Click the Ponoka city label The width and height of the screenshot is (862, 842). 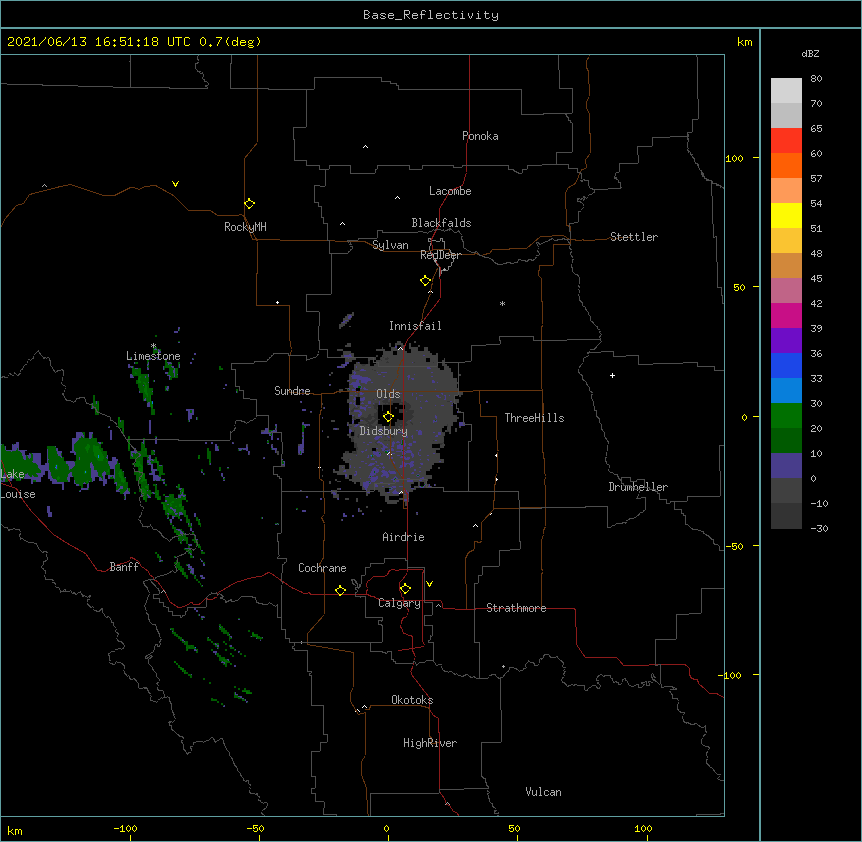click(x=480, y=136)
